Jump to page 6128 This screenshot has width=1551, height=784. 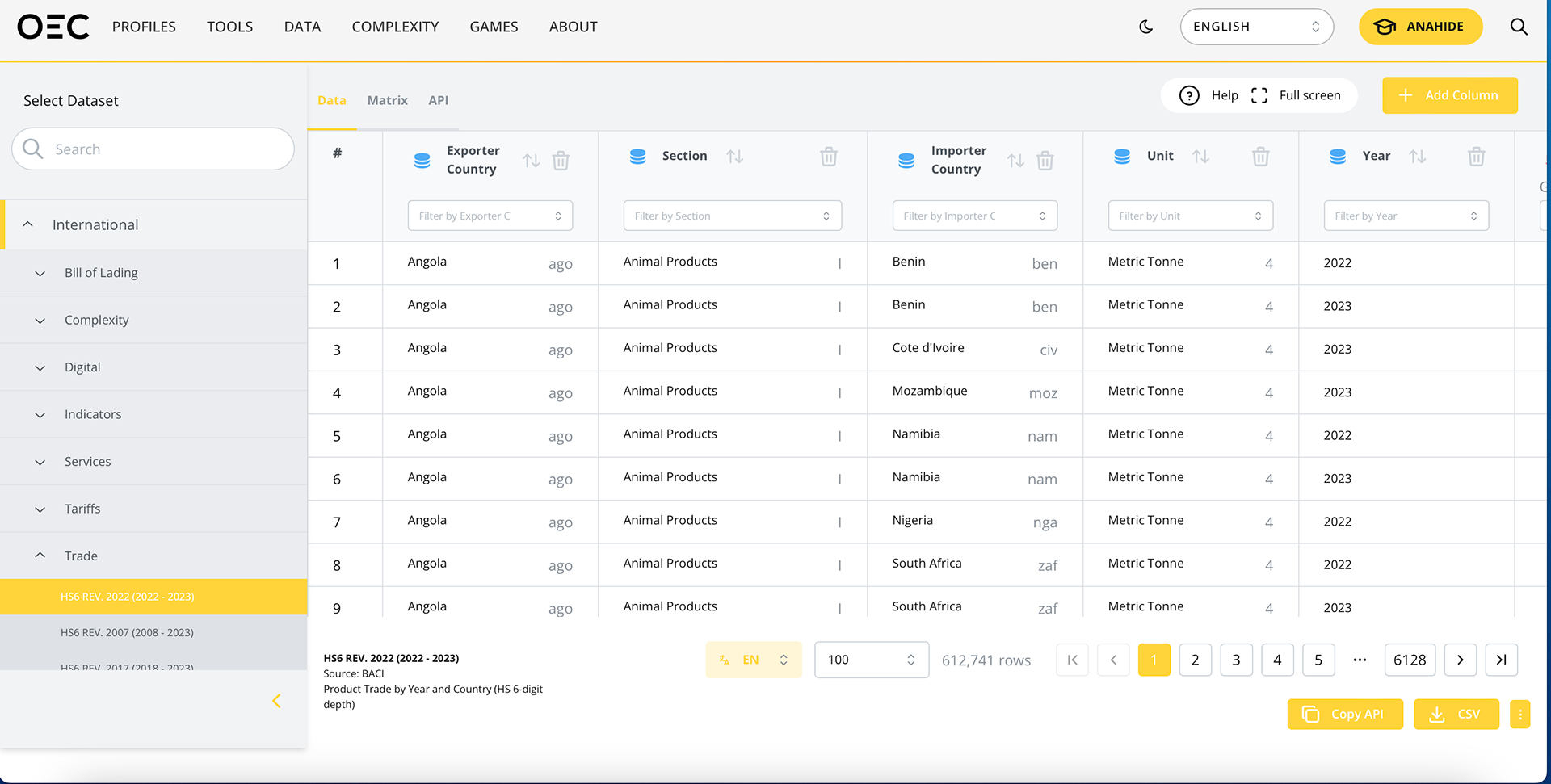tap(1410, 660)
